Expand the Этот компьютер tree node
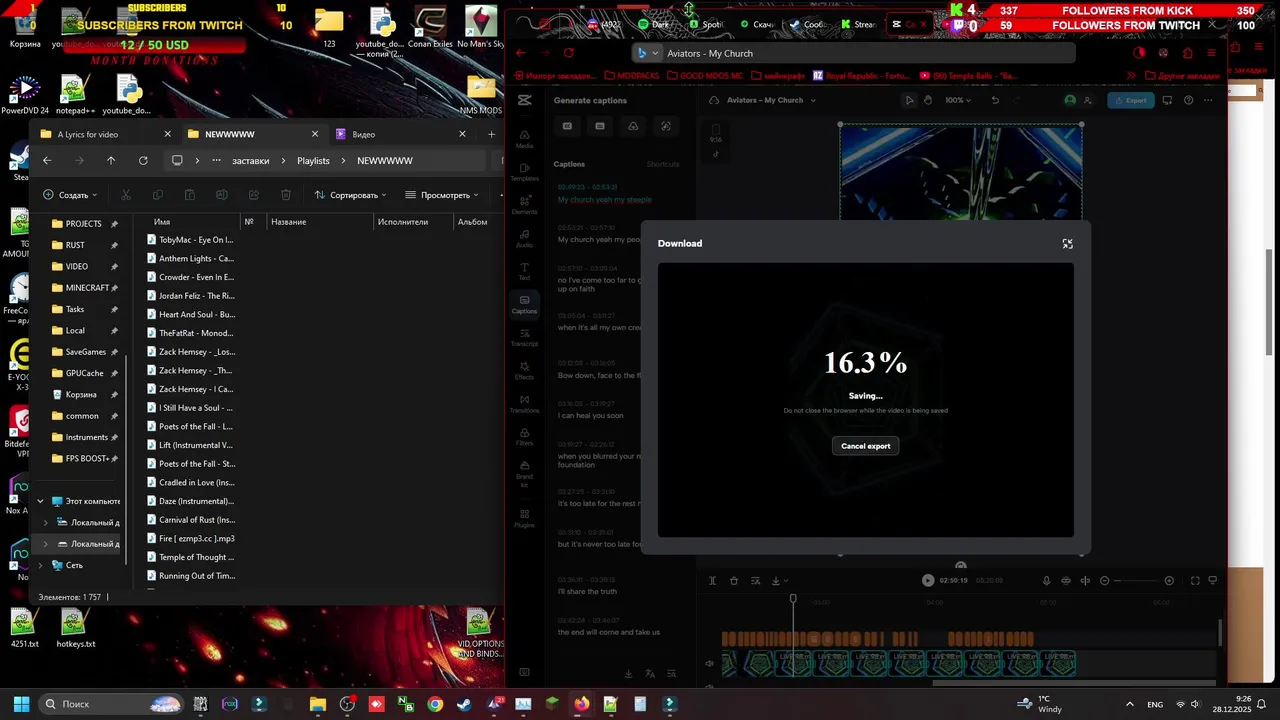Image resolution: width=1280 pixels, height=720 pixels. tap(40, 501)
